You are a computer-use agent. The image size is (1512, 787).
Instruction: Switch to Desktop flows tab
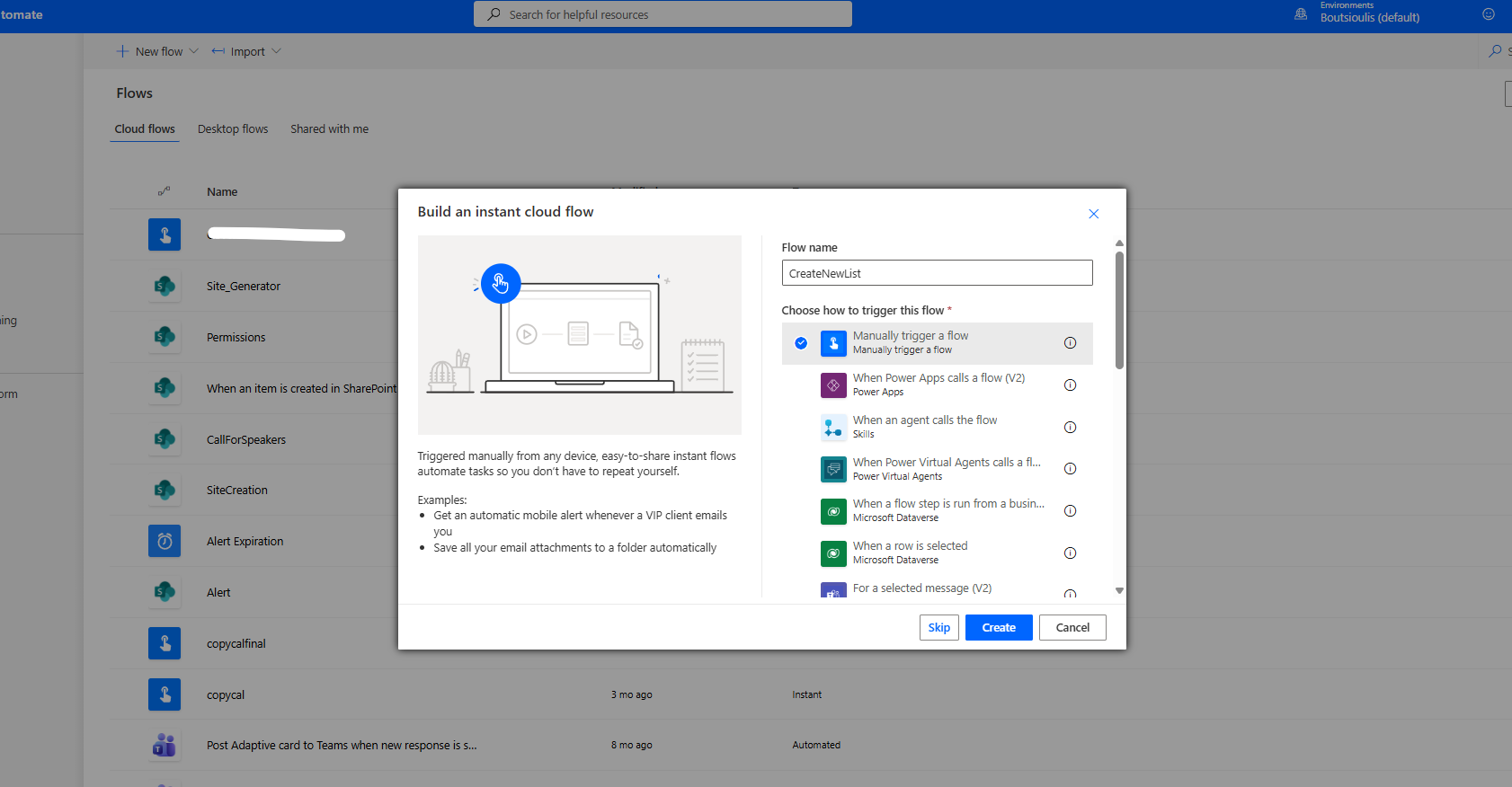click(x=233, y=129)
